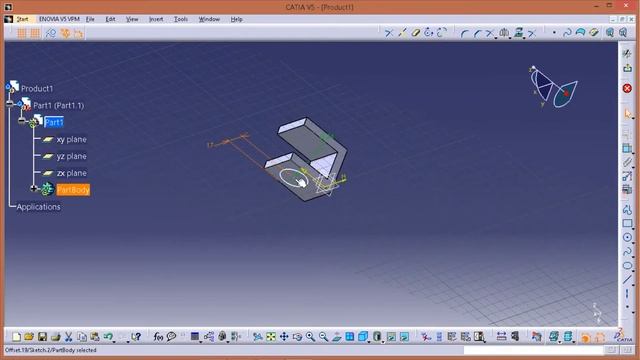Click the Point tool in top toolbar
Screen dimensions: 640x360
[x=554, y=33]
